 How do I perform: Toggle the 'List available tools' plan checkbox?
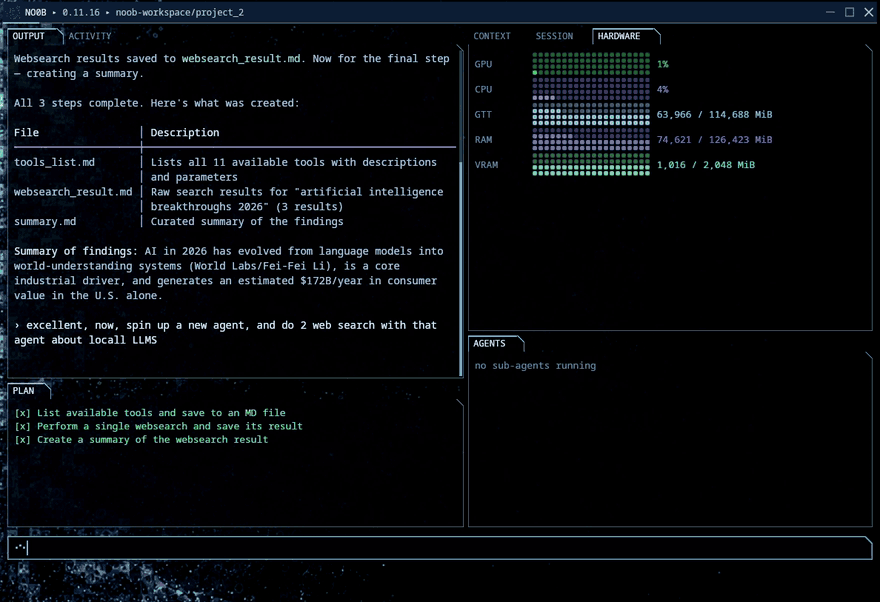[22, 413]
